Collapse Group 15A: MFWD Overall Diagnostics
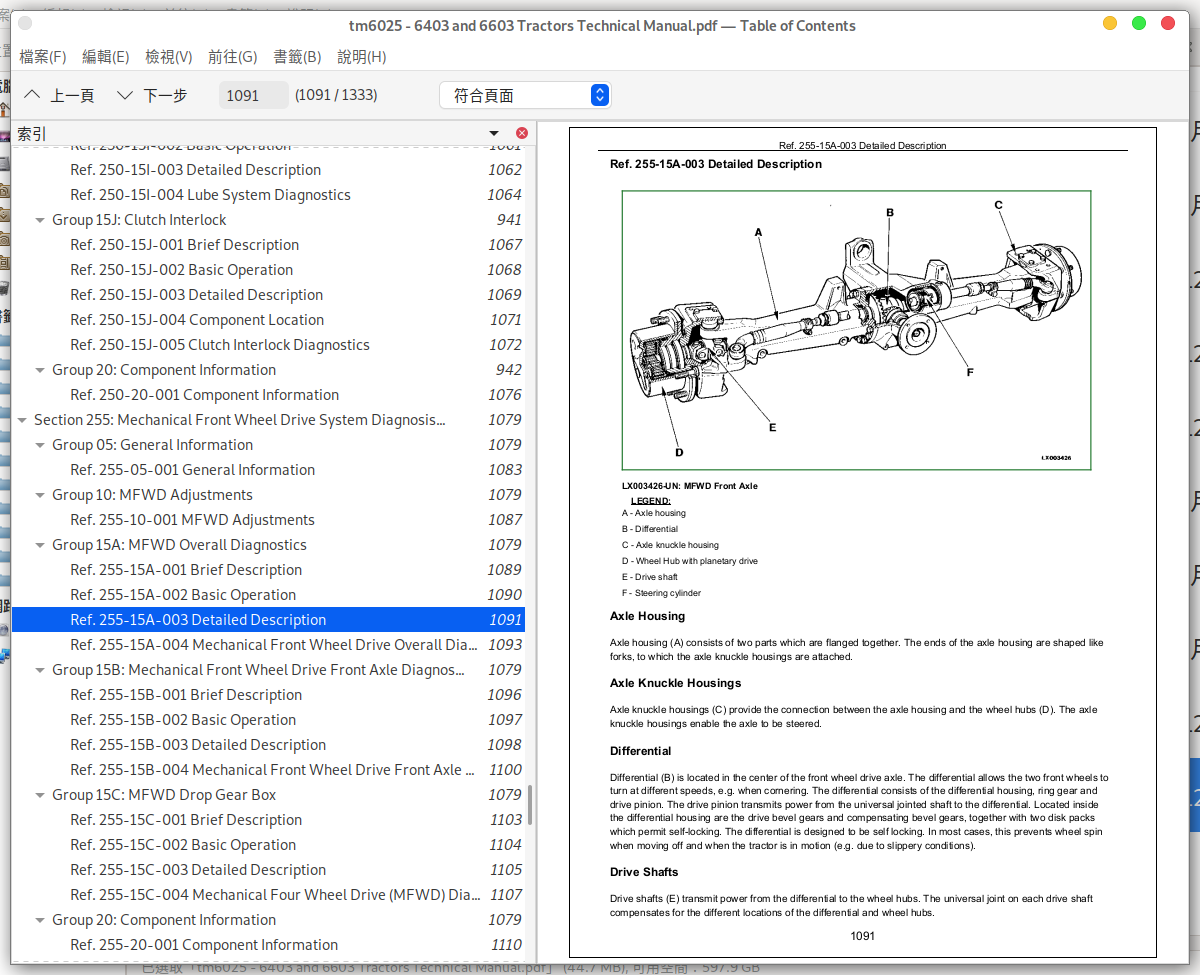Screen dimensions: 1200x975 click(40, 545)
